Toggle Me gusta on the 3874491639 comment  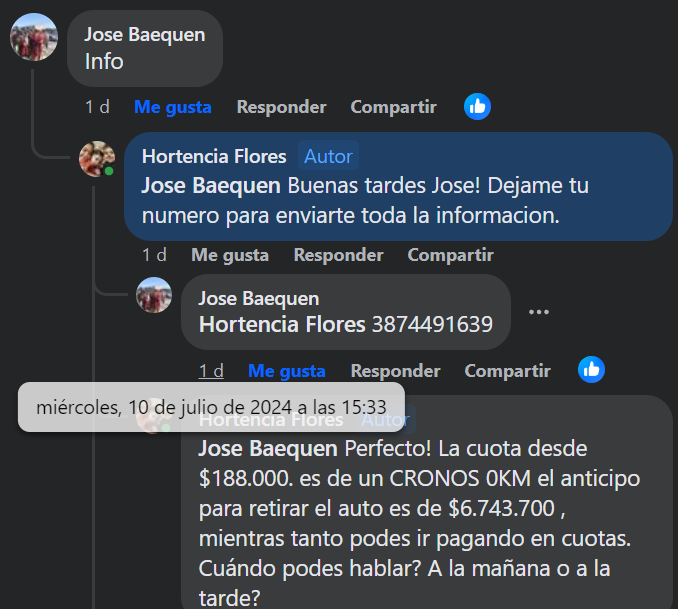(287, 371)
